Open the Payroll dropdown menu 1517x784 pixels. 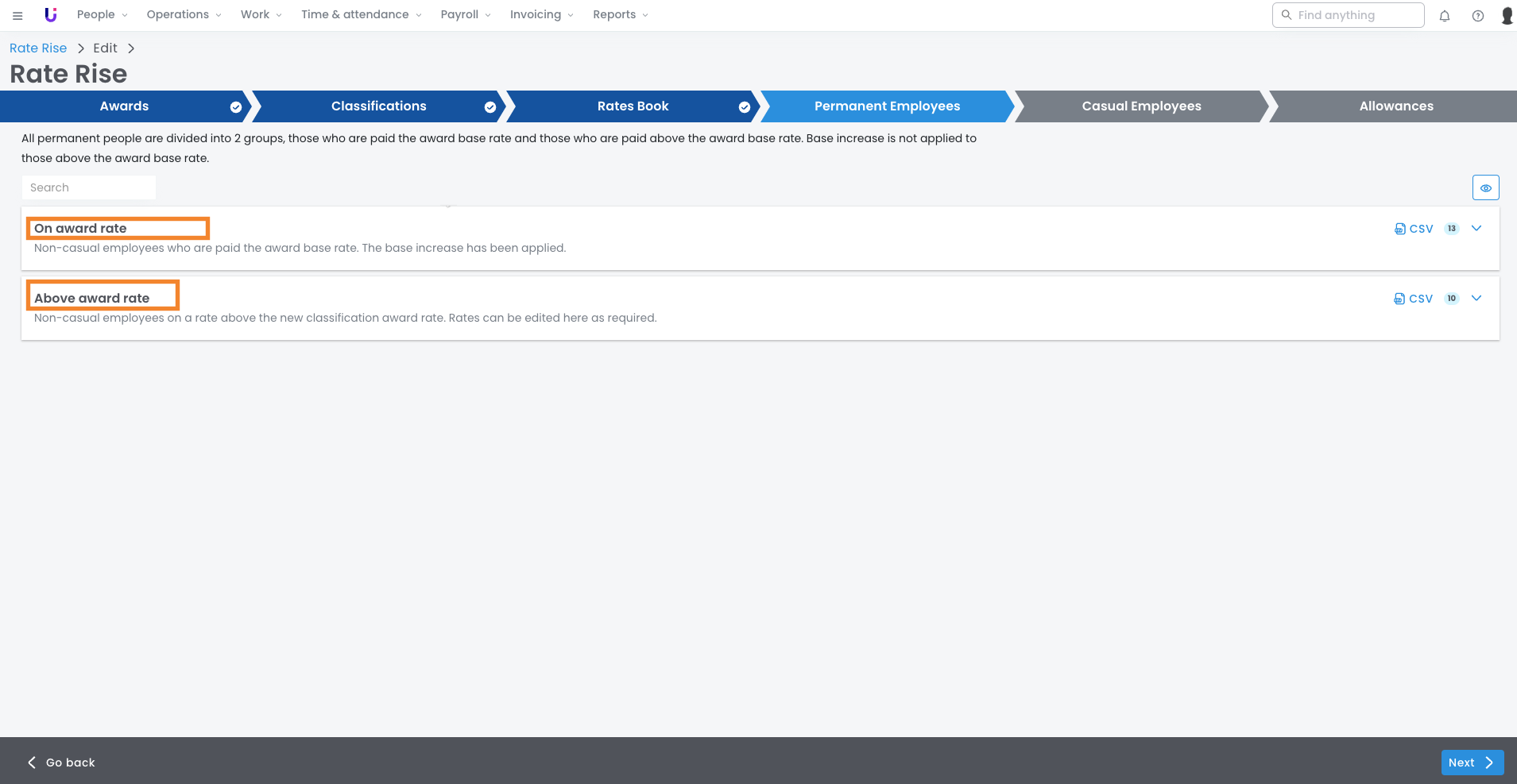[466, 15]
